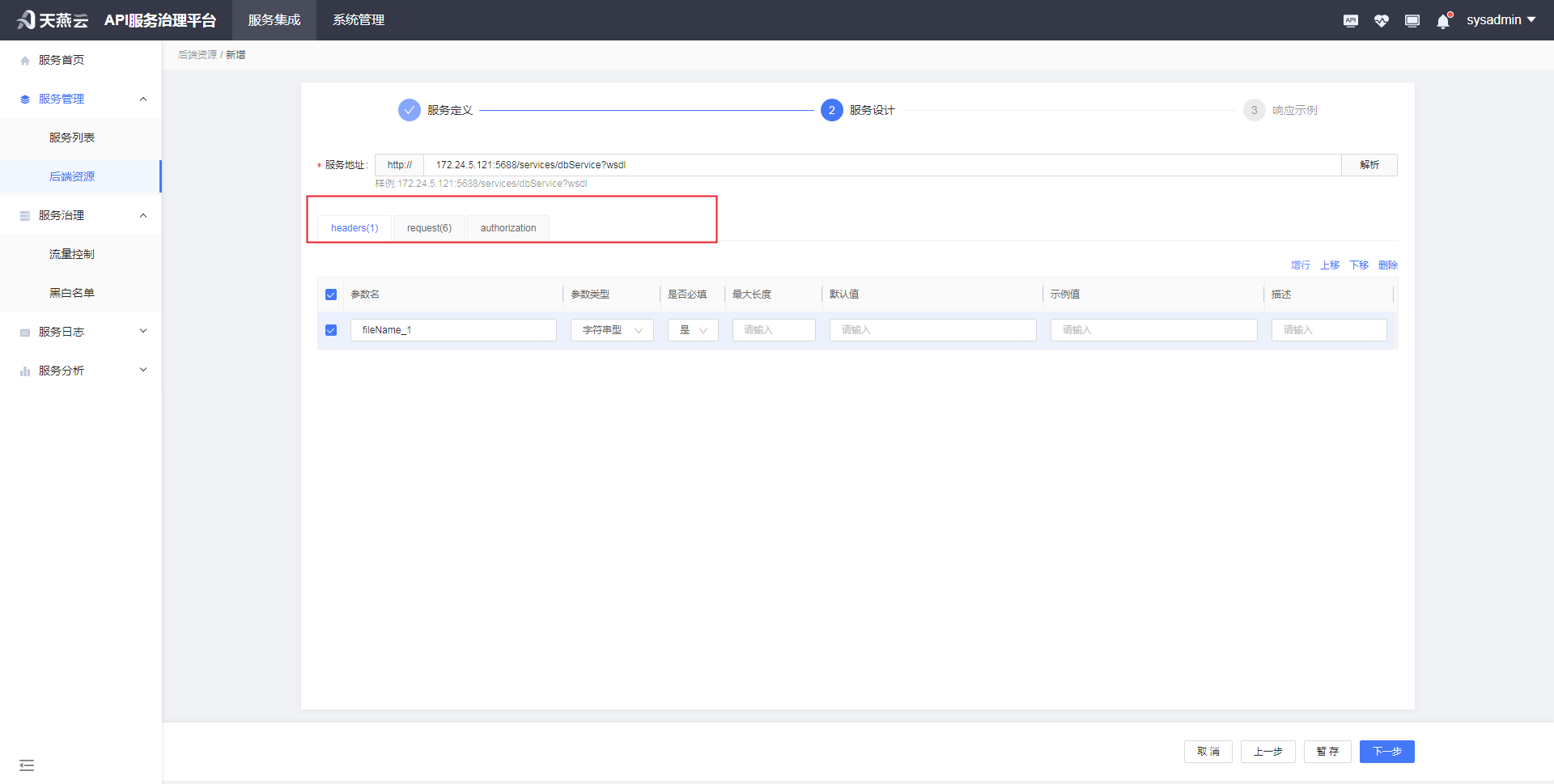Switch to the request(6) tab
This screenshot has height=784, width=1554.
429,227
